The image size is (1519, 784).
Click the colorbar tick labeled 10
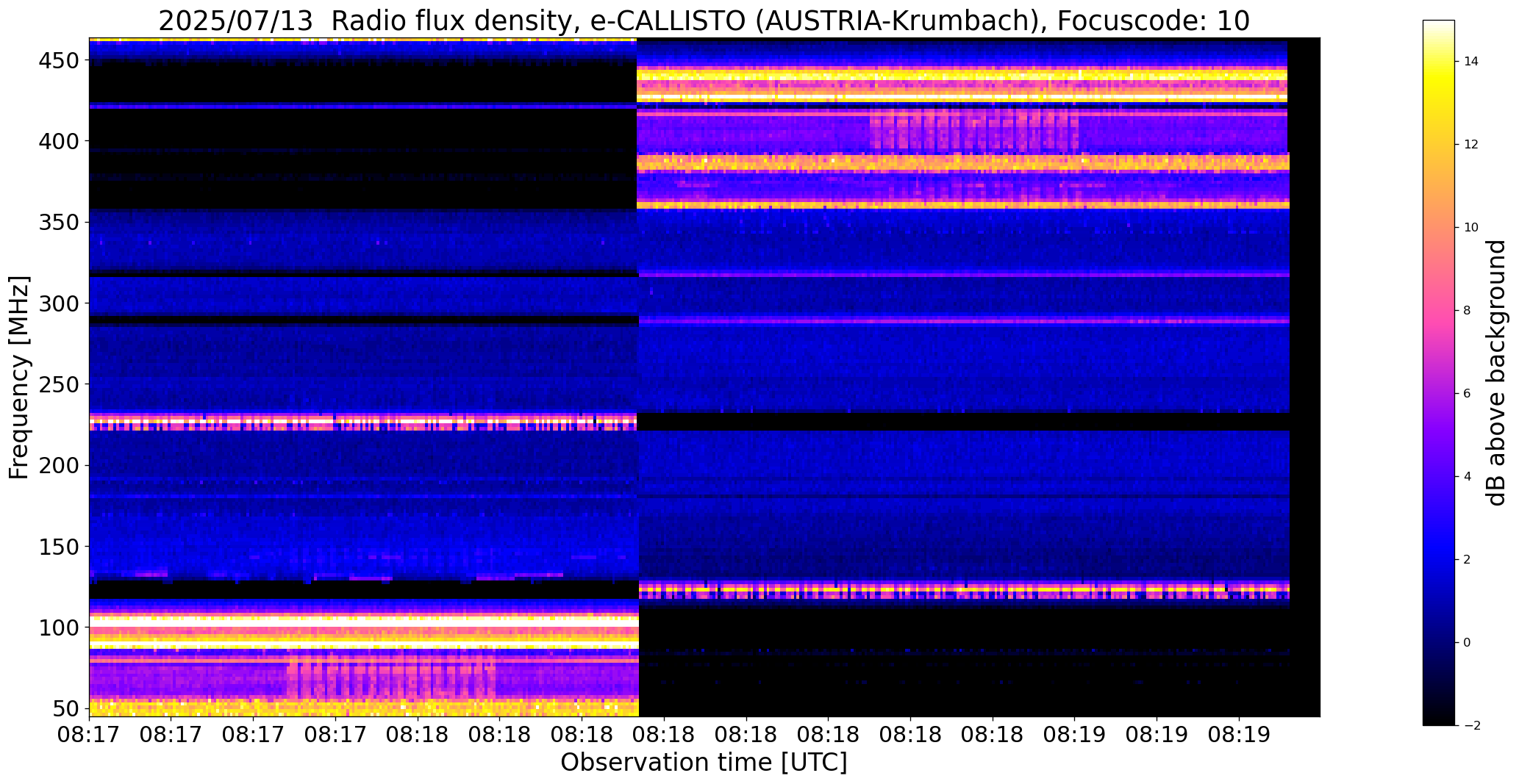[1471, 228]
